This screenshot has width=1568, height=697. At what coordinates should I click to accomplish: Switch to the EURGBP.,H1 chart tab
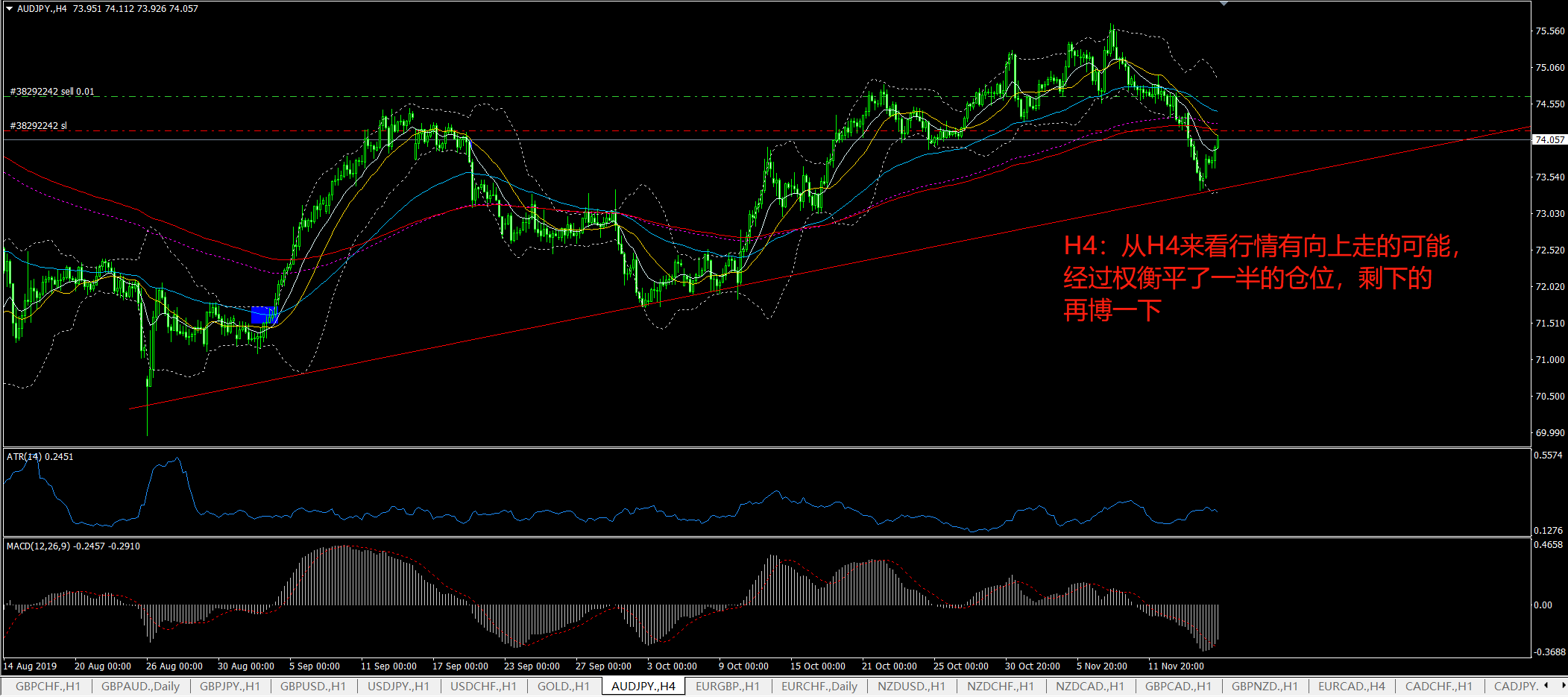728,687
